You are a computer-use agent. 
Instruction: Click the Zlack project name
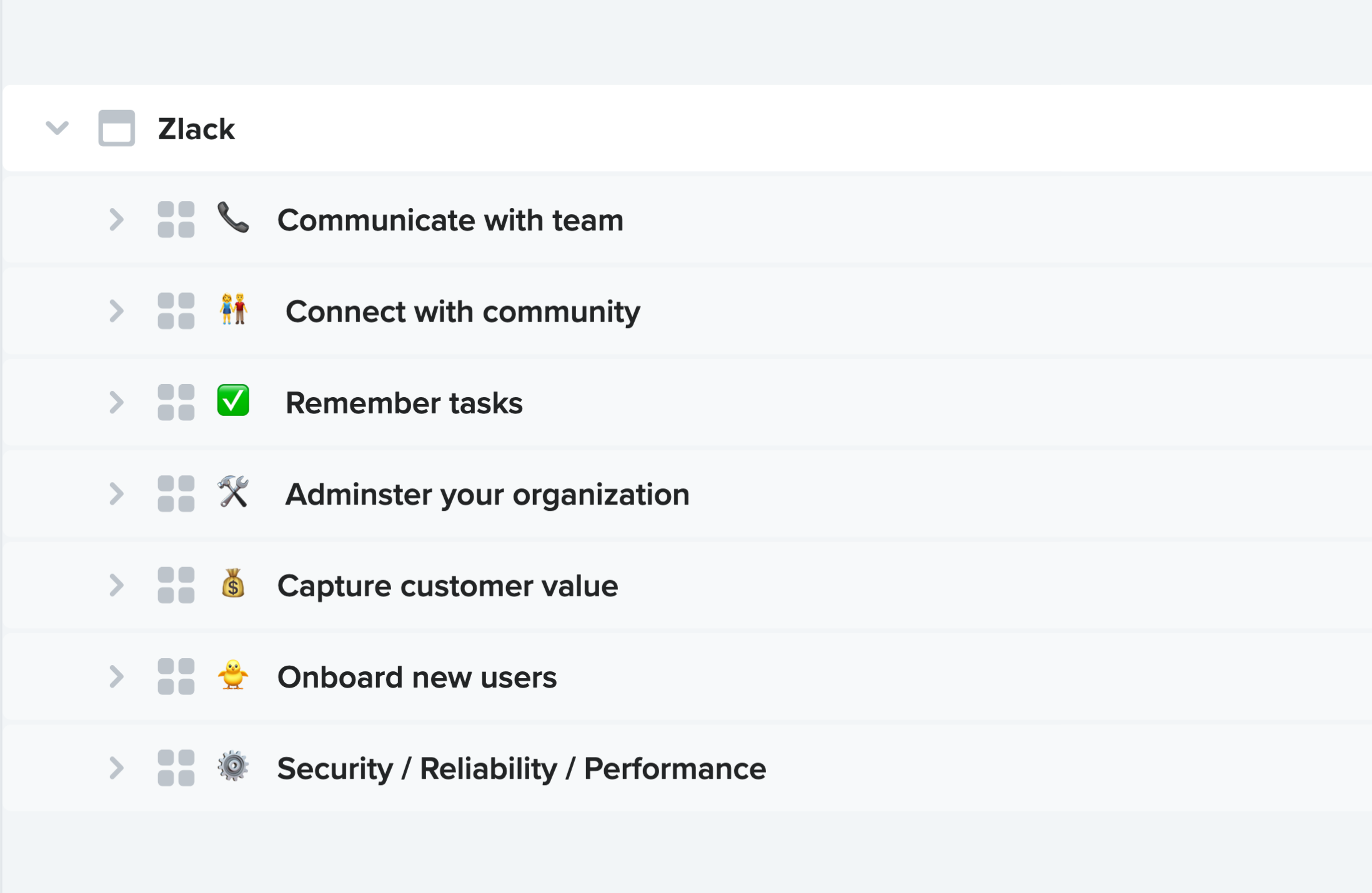[x=196, y=129]
